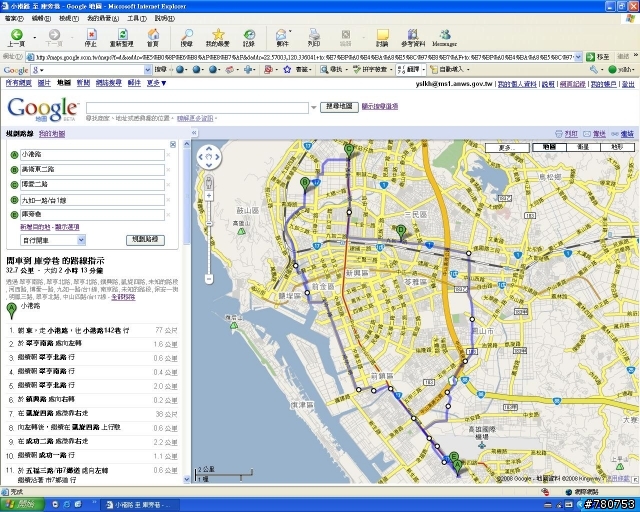
Task: Open the Google toolbar wrench settings
Action: 594,70
